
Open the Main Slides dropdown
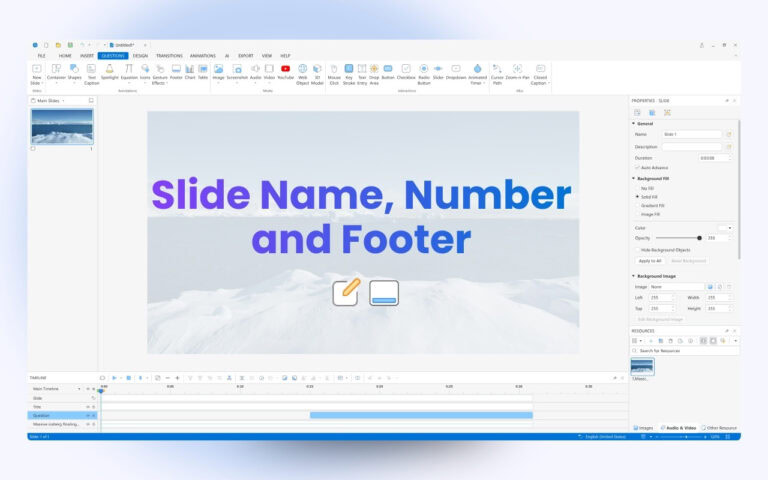[x=63, y=101]
